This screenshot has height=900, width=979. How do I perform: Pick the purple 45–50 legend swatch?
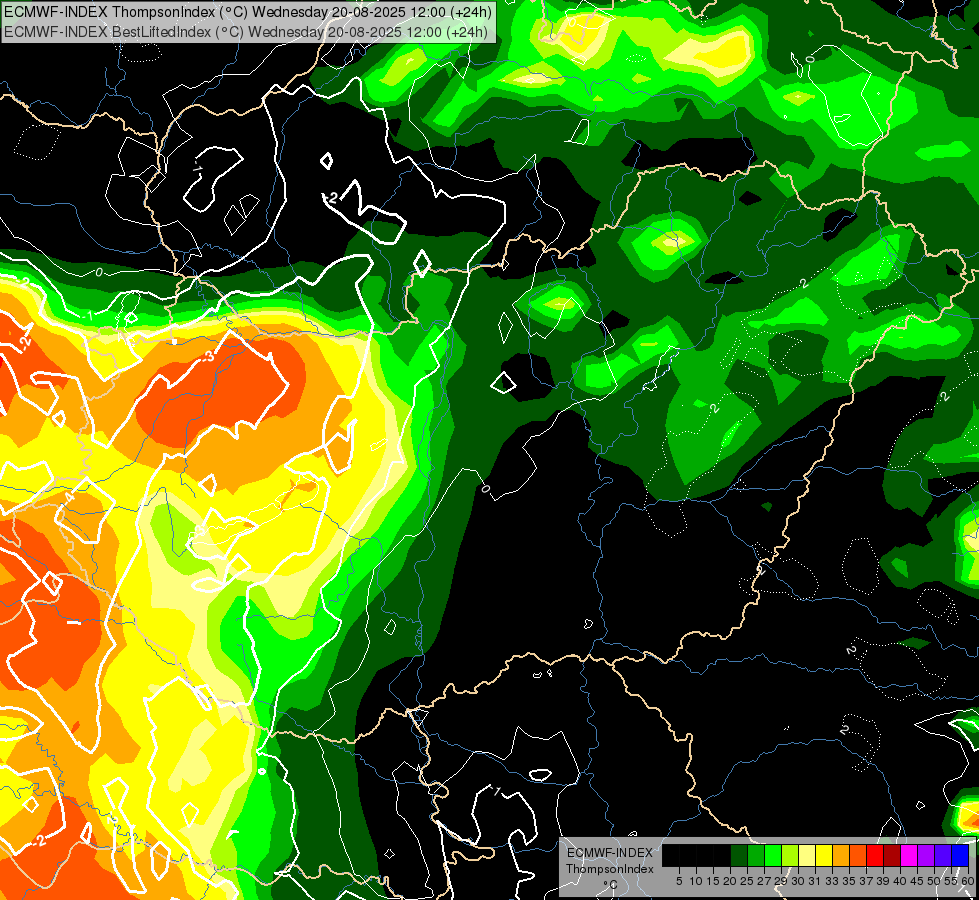point(926,855)
